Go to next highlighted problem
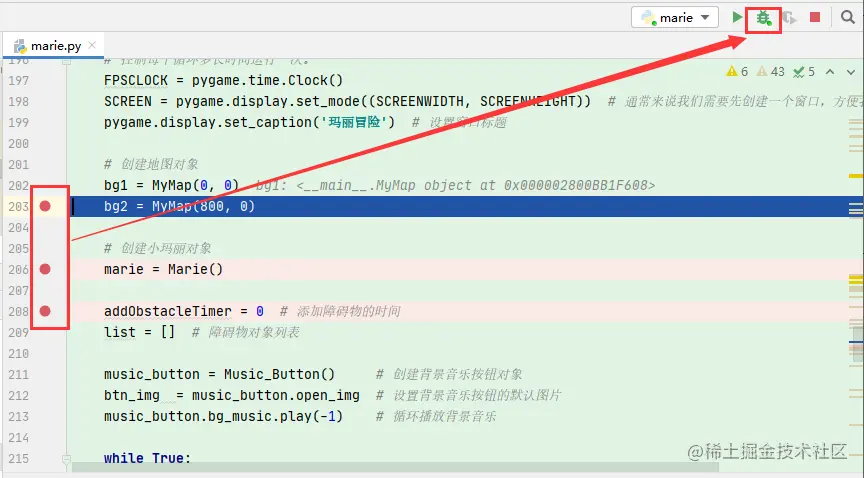Image resolution: width=864 pixels, height=478 pixels. (x=850, y=72)
